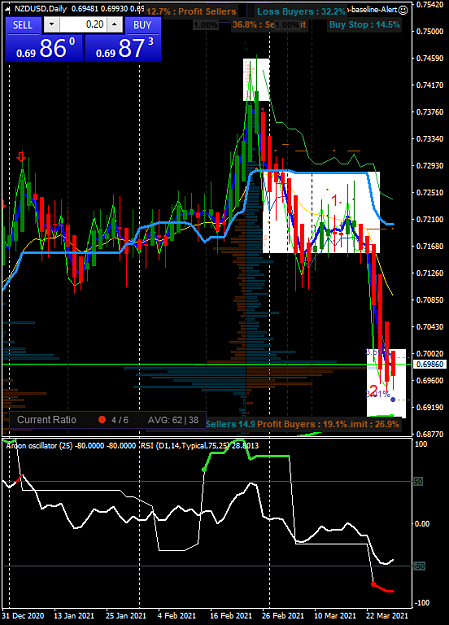Select the 'Profit Buyers : 19.1%' label

tap(302, 424)
